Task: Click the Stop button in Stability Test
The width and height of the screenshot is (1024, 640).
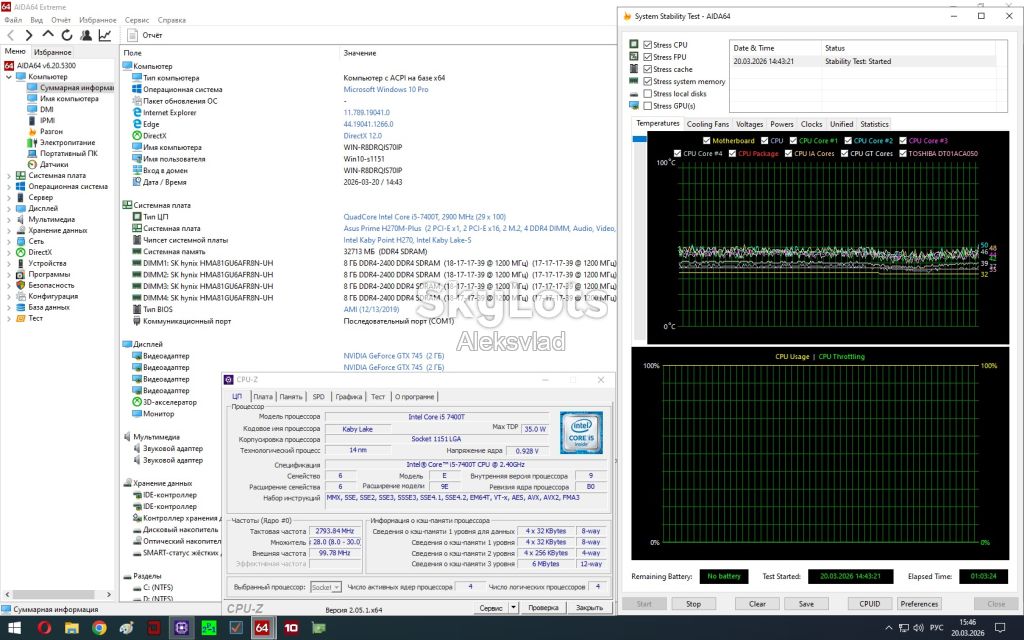Action: point(693,604)
